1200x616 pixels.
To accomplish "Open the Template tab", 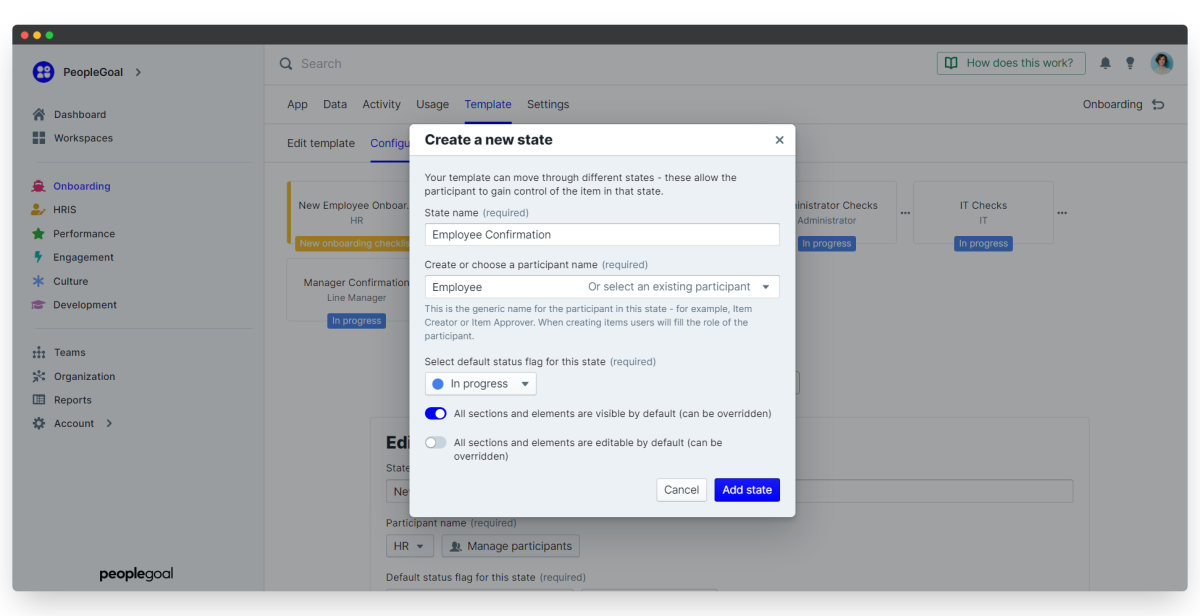I will tap(488, 104).
